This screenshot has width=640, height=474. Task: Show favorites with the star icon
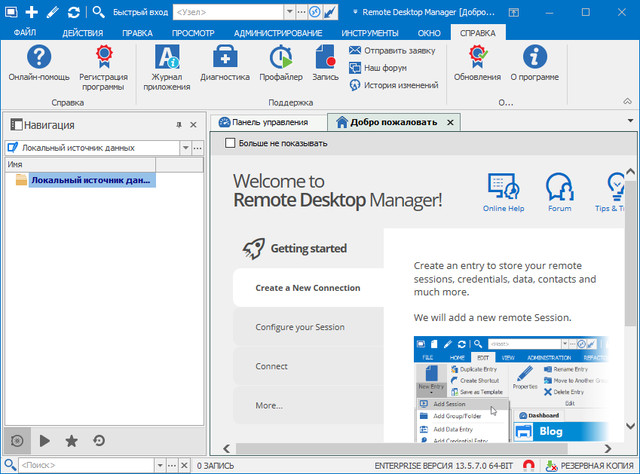click(72, 440)
